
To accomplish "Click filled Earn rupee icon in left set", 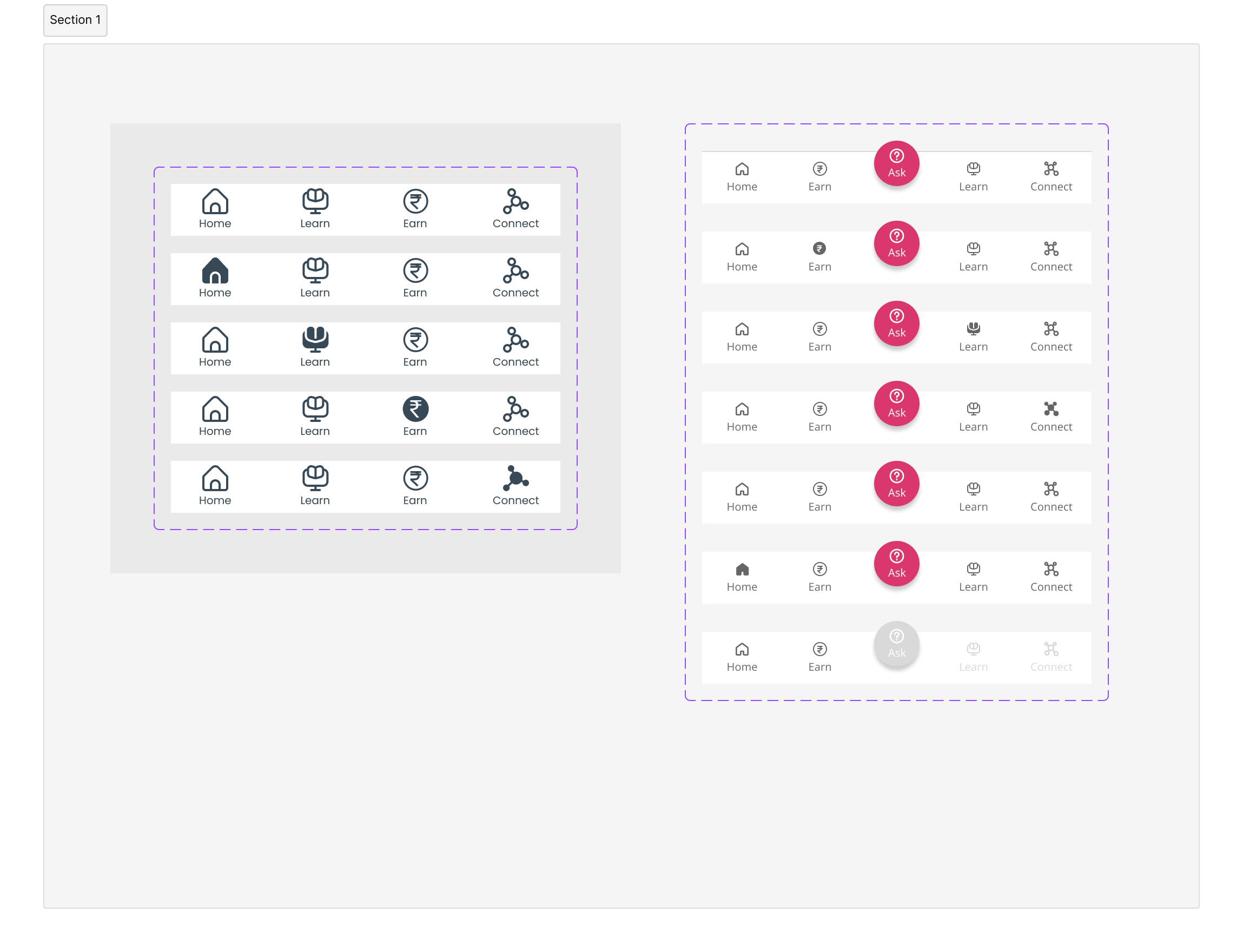I will 415,408.
